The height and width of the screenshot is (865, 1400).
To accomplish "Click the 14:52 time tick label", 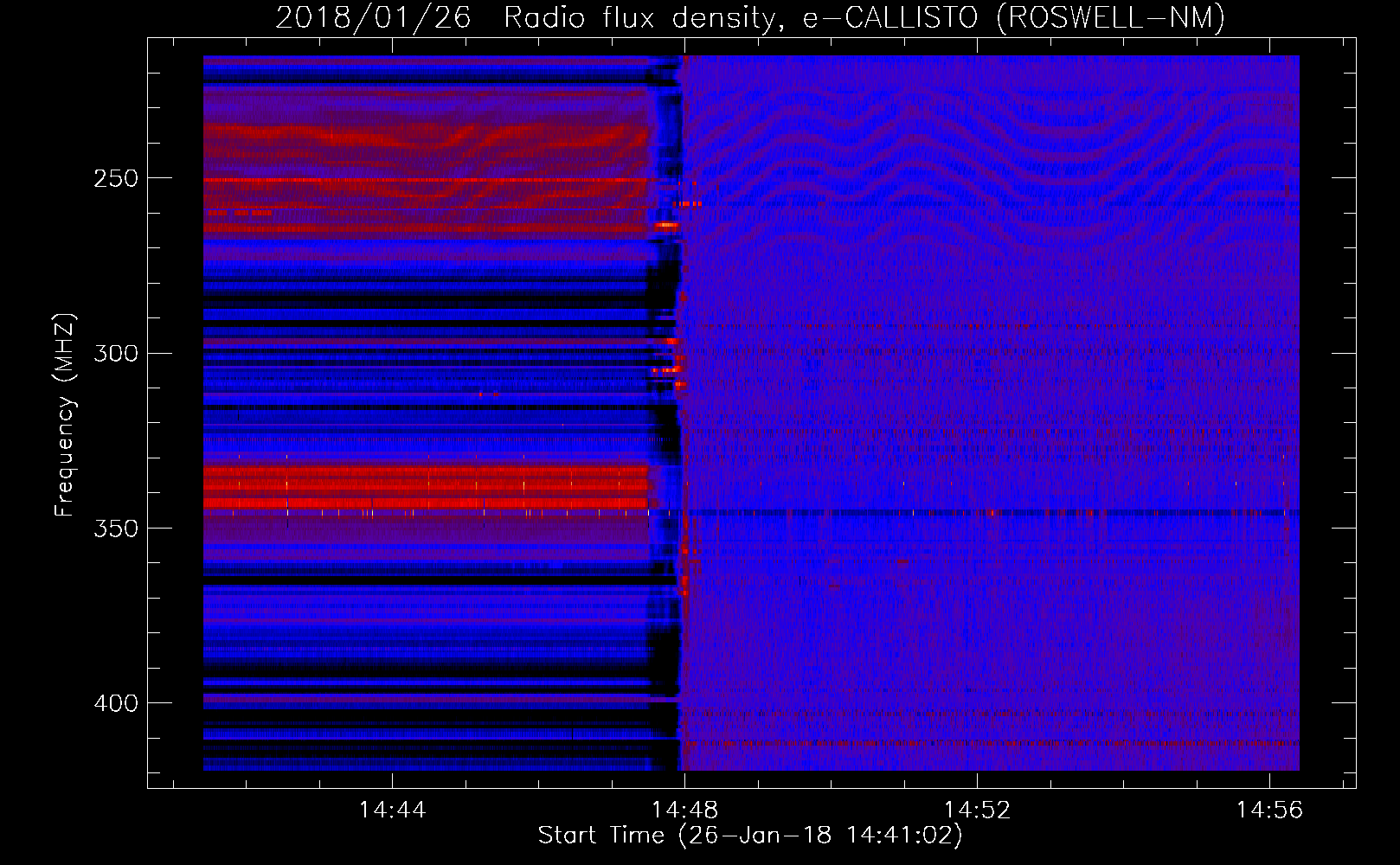I will tap(978, 811).
